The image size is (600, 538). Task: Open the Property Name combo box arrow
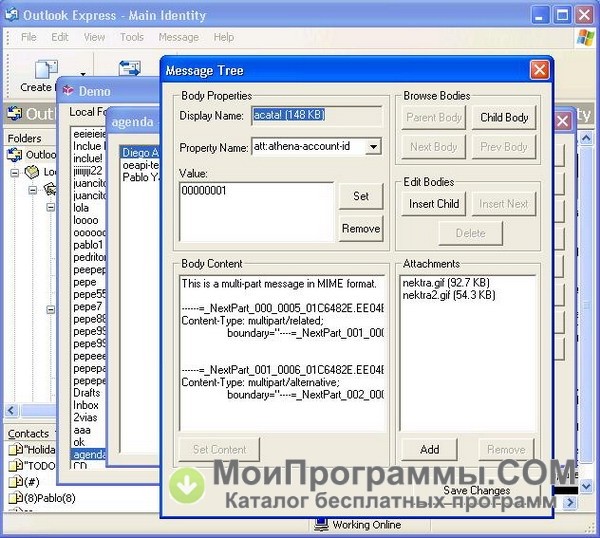pyautogui.click(x=373, y=147)
